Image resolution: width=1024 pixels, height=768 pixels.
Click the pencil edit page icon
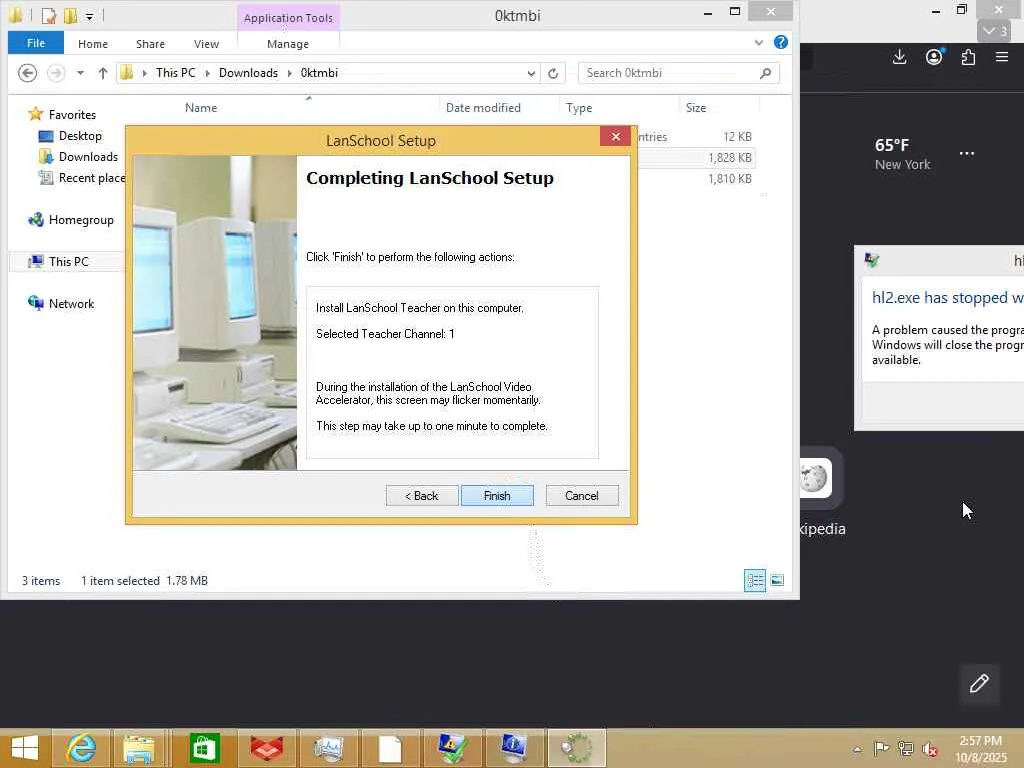click(x=979, y=684)
